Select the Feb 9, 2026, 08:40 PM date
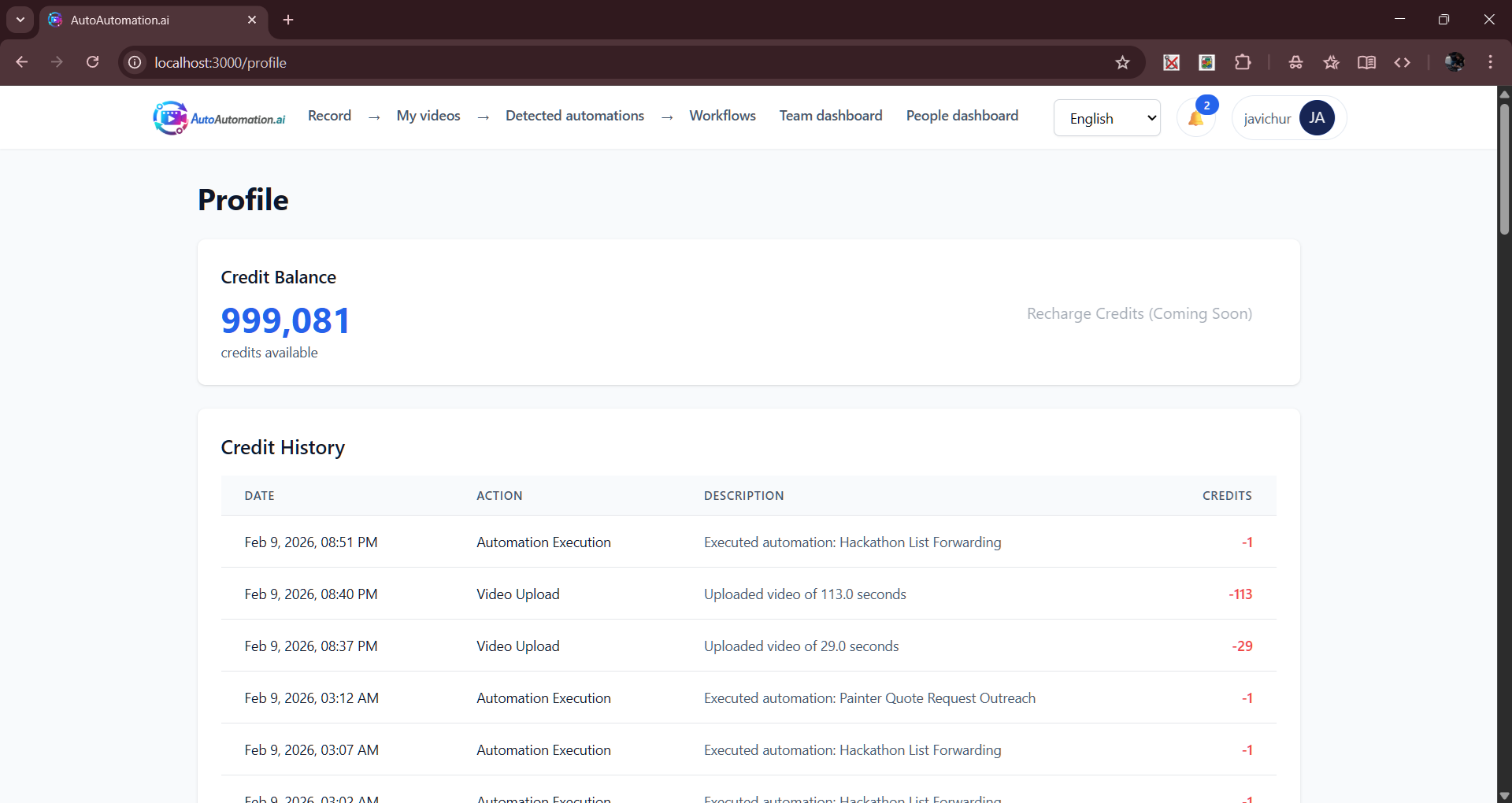1512x803 pixels. click(x=311, y=594)
